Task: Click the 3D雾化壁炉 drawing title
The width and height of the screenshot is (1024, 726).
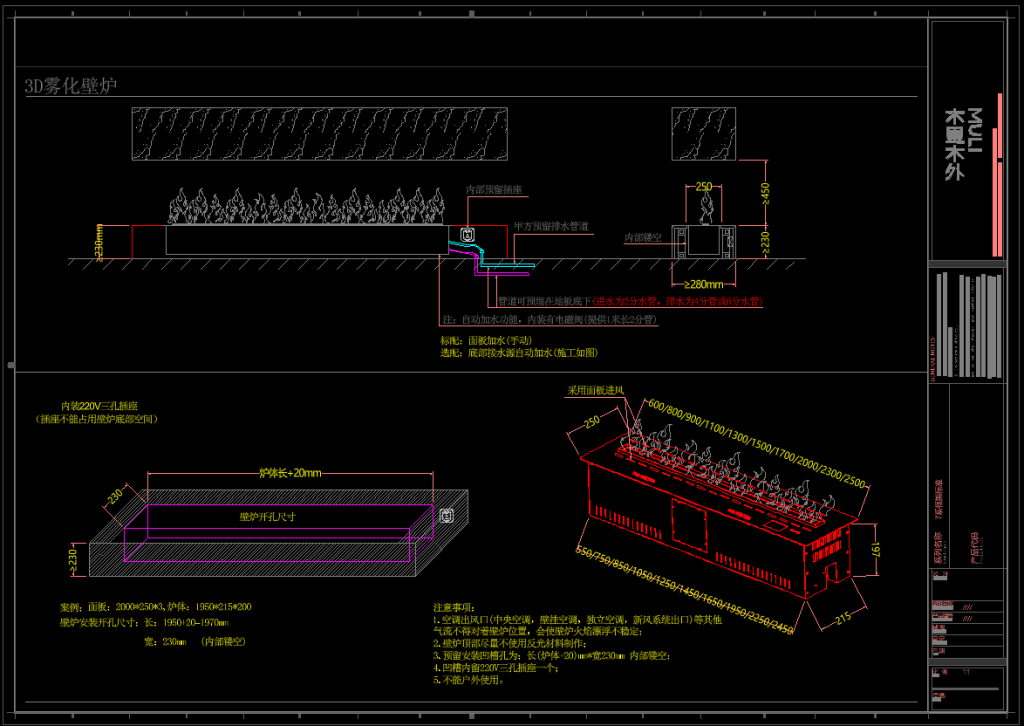Action: coord(71,86)
